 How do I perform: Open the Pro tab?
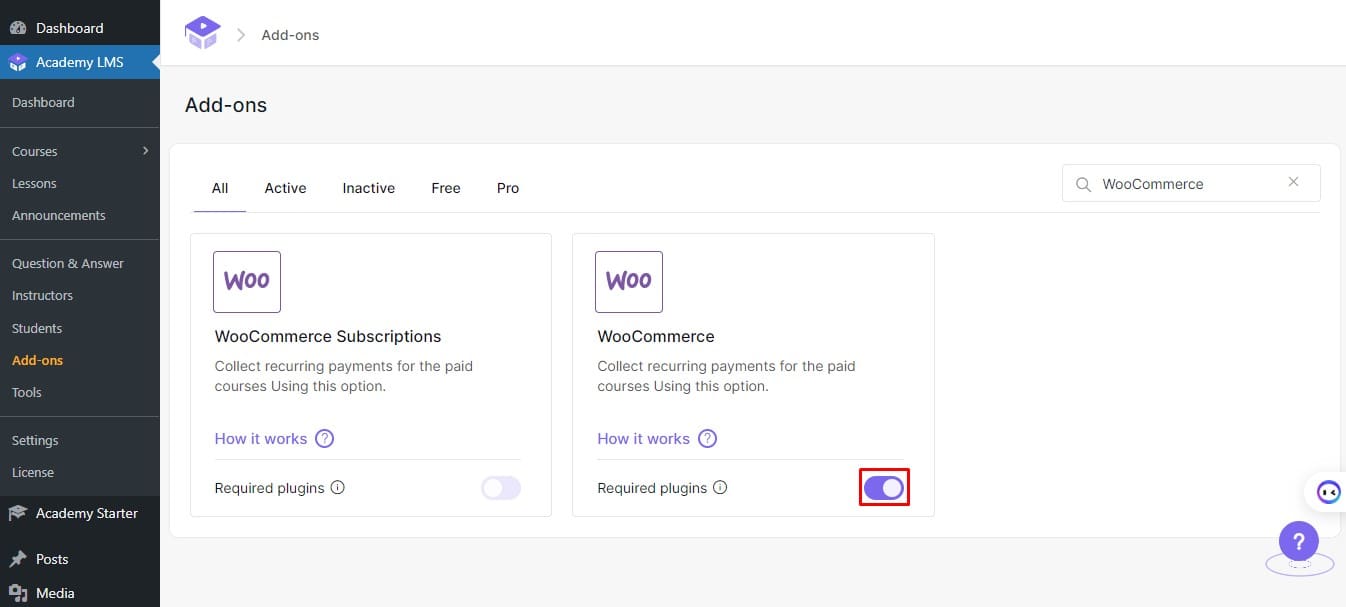tap(507, 188)
